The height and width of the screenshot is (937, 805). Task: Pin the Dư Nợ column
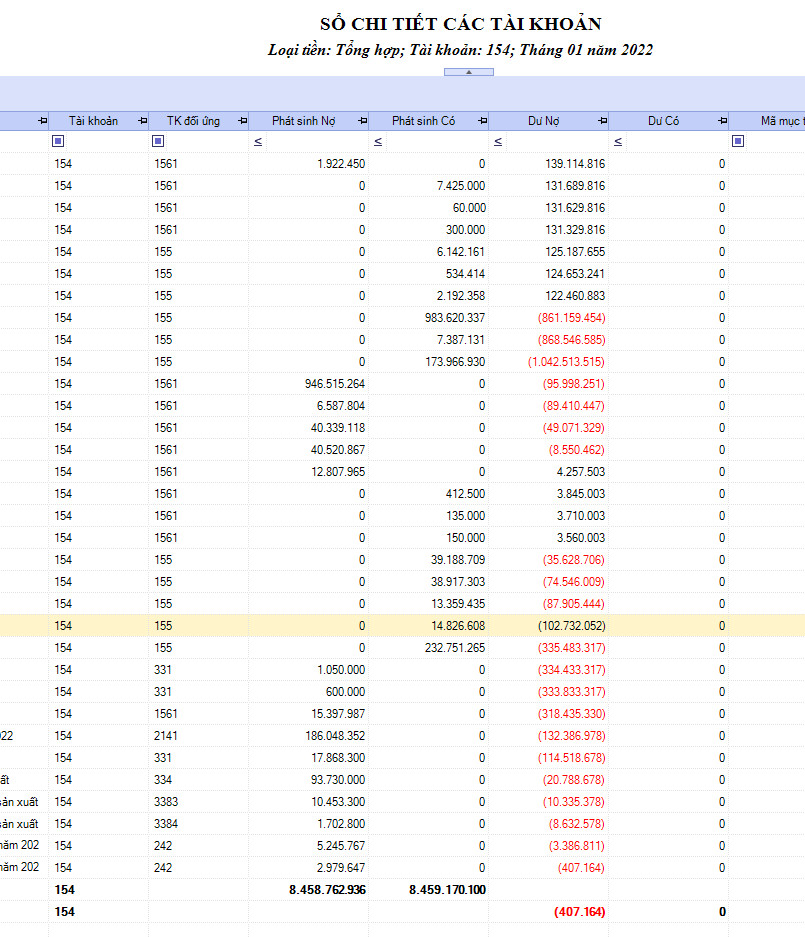(x=602, y=121)
